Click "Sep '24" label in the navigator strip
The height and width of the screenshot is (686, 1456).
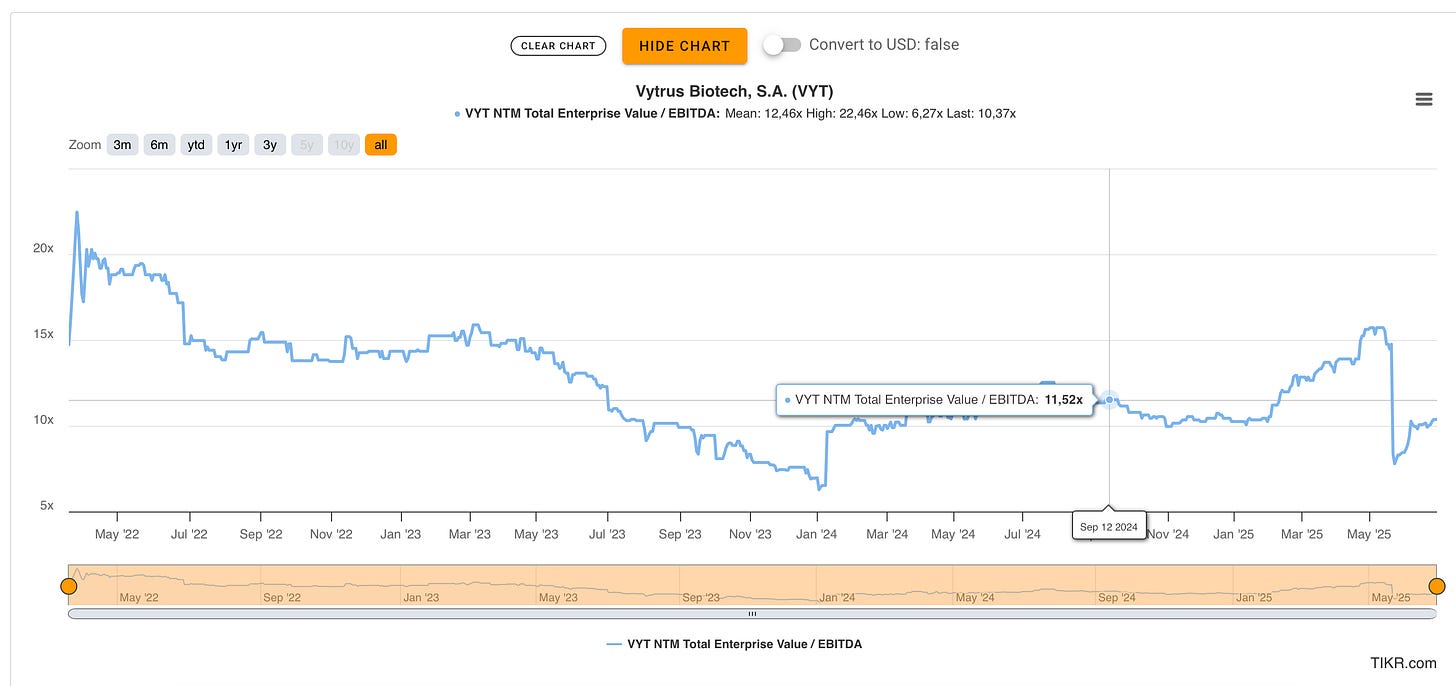coord(1117,597)
